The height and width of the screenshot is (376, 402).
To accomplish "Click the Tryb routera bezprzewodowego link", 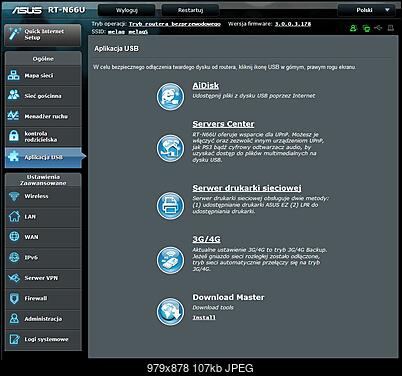I will (x=175, y=24).
